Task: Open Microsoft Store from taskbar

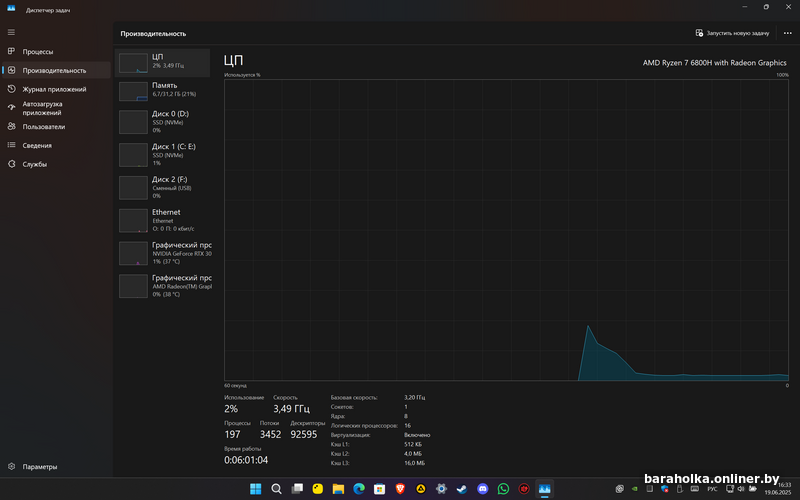Action: [x=379, y=489]
